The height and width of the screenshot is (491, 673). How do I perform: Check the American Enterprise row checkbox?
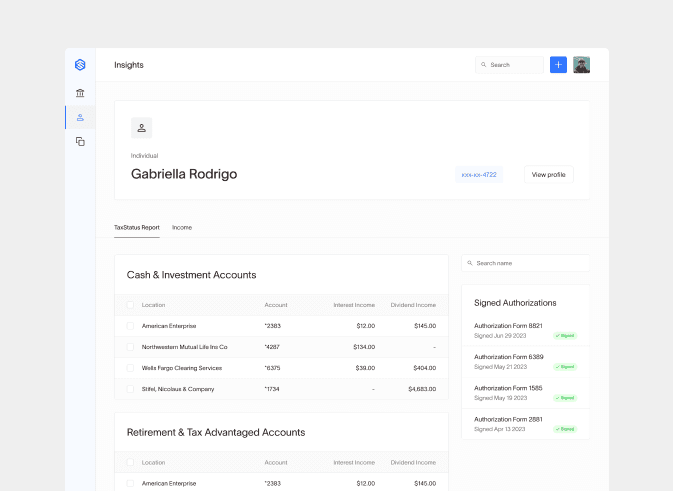click(130, 326)
